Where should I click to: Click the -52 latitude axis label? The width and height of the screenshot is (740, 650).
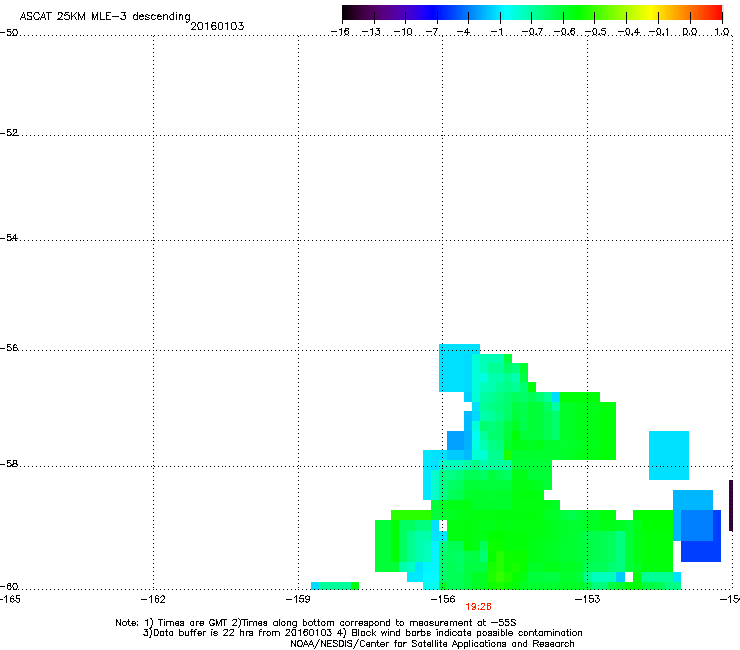pyautogui.click(x=9, y=133)
